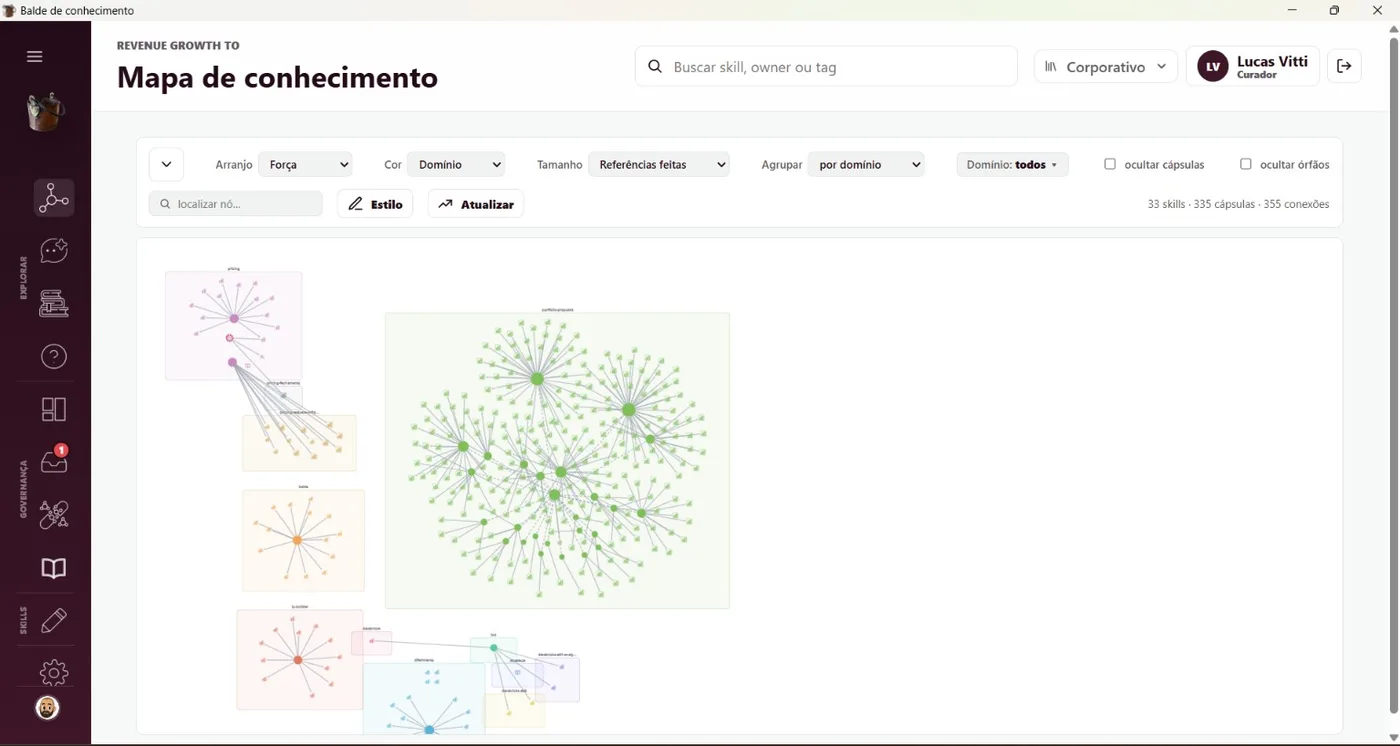Image resolution: width=1400 pixels, height=746 pixels.
Task: Click the Atualizar button
Action: pos(476,204)
